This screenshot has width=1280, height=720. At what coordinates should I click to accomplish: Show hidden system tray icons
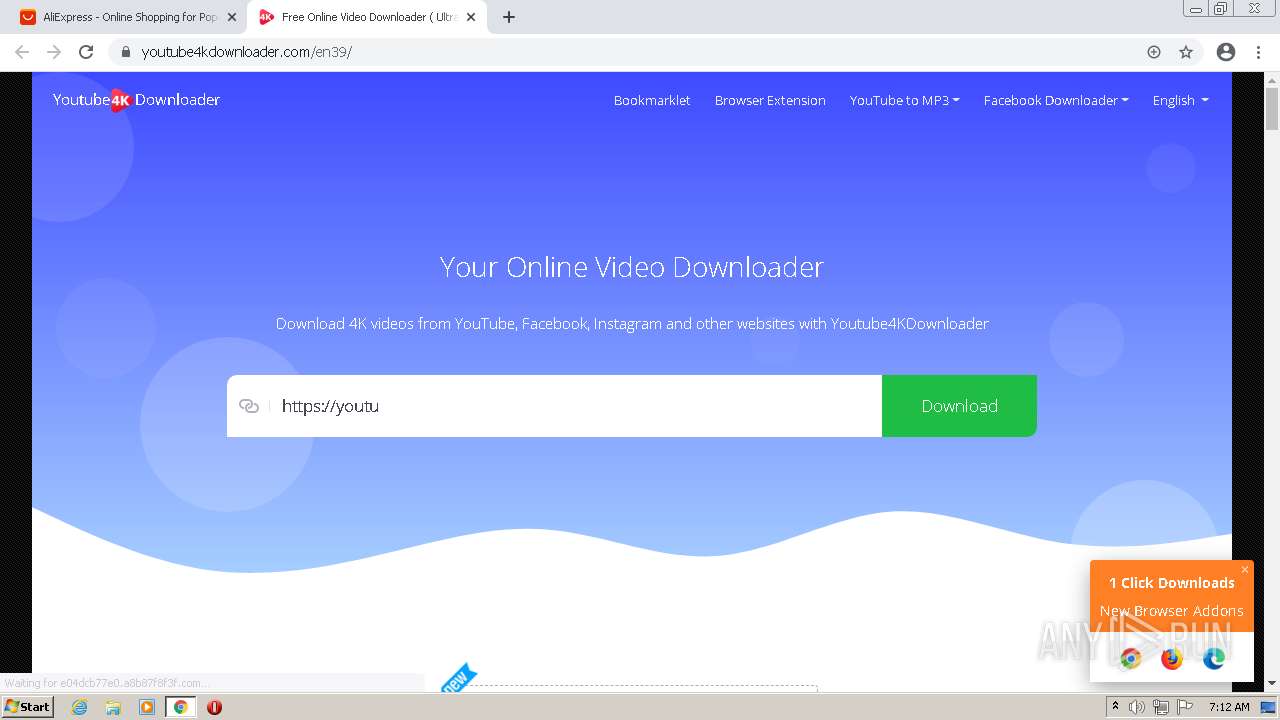point(1115,707)
